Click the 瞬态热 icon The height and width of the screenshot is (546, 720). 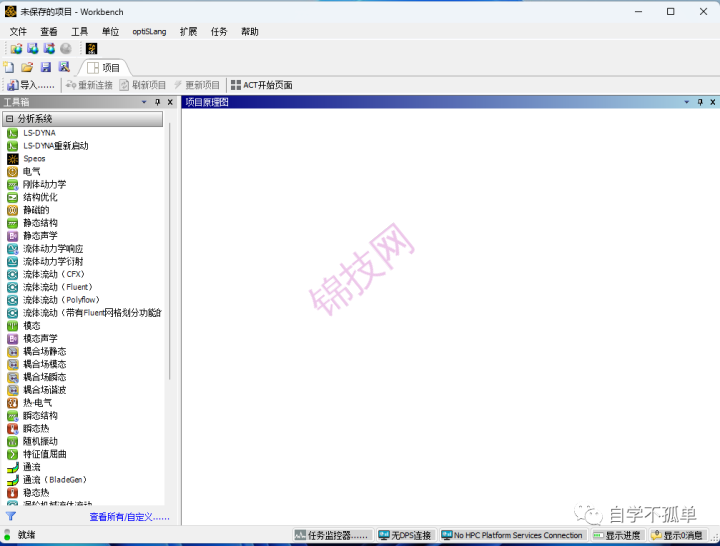[12, 429]
